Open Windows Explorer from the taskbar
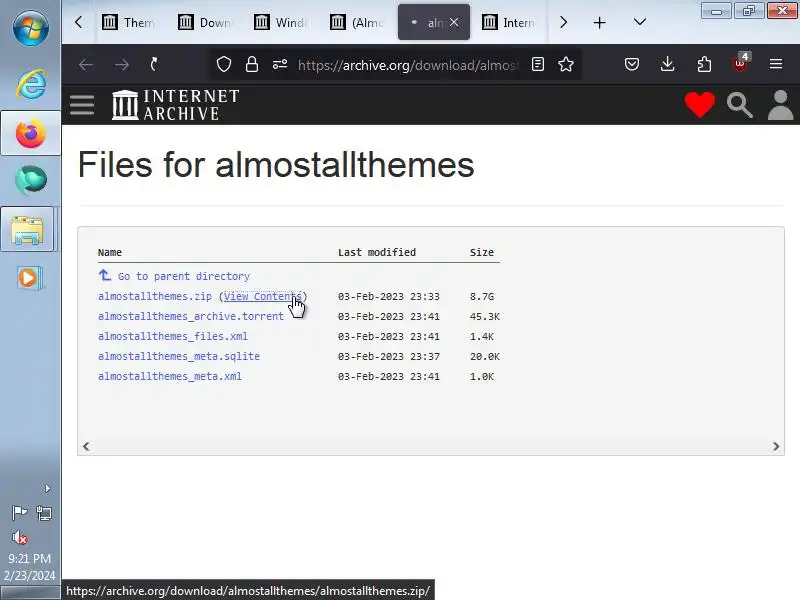The height and width of the screenshot is (600, 800). [x=28, y=230]
